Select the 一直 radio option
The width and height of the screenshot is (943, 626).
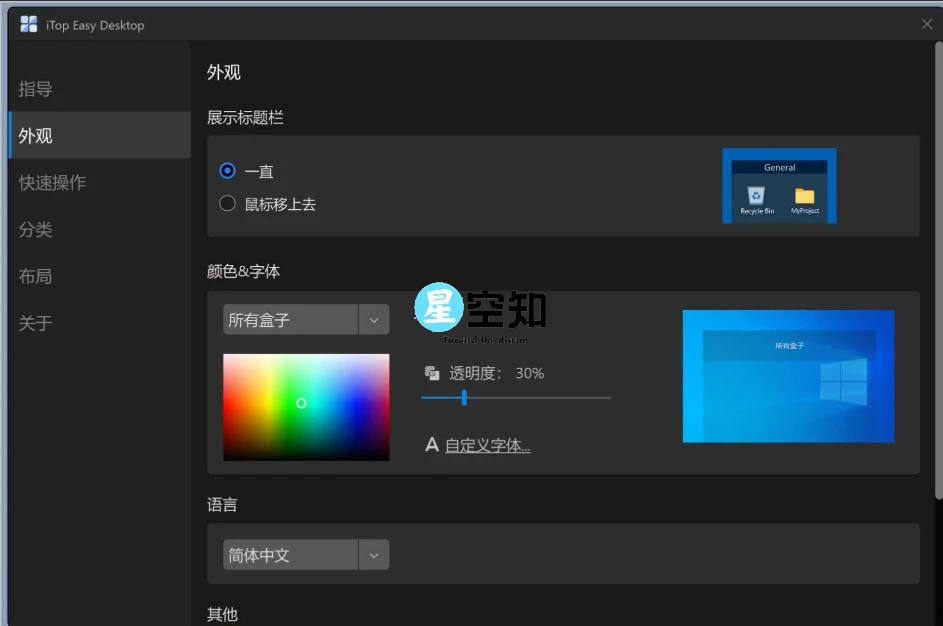(x=228, y=171)
